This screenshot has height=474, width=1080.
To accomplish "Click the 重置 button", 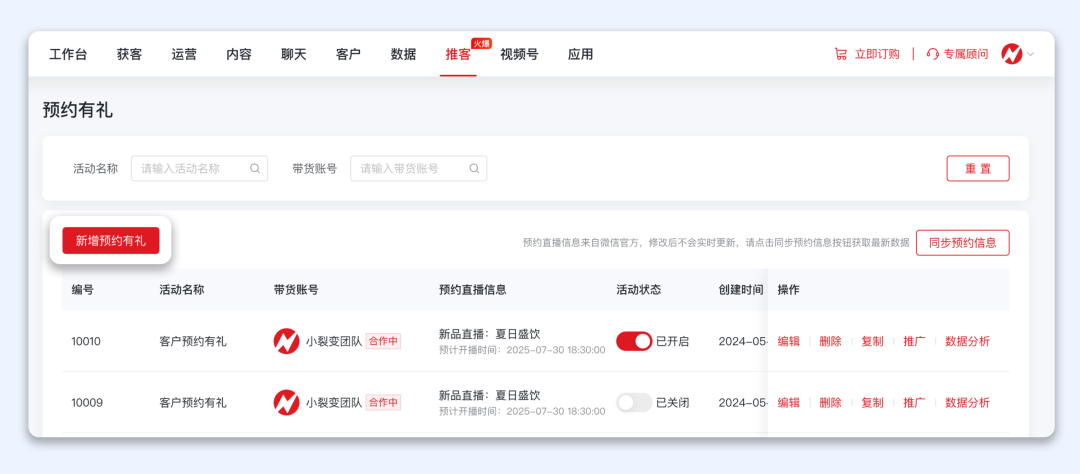I will (977, 169).
